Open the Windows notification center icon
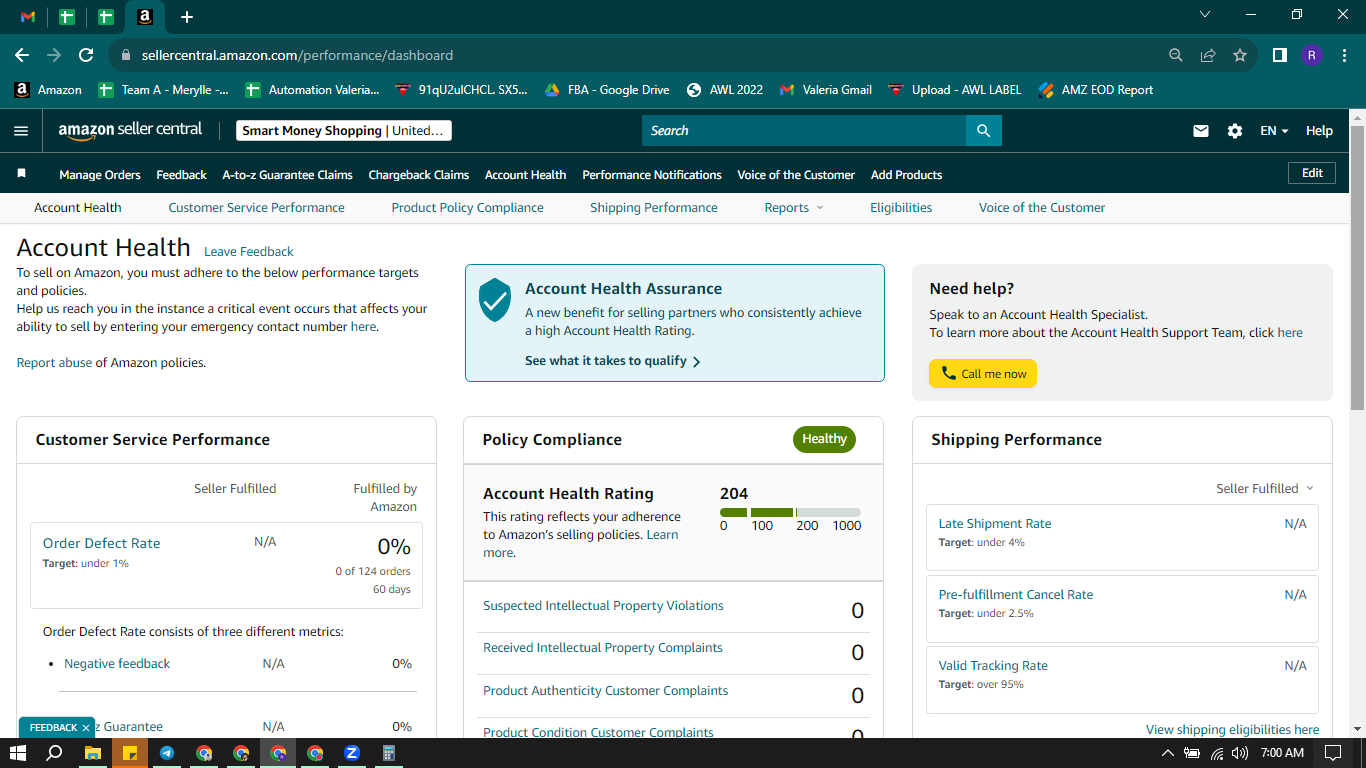 [x=1332, y=753]
